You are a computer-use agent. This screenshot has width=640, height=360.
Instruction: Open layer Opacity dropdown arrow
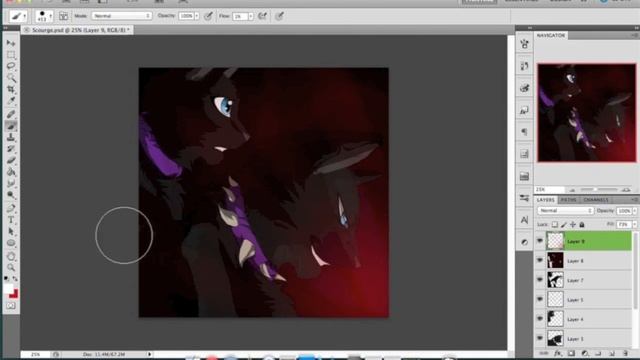point(634,211)
